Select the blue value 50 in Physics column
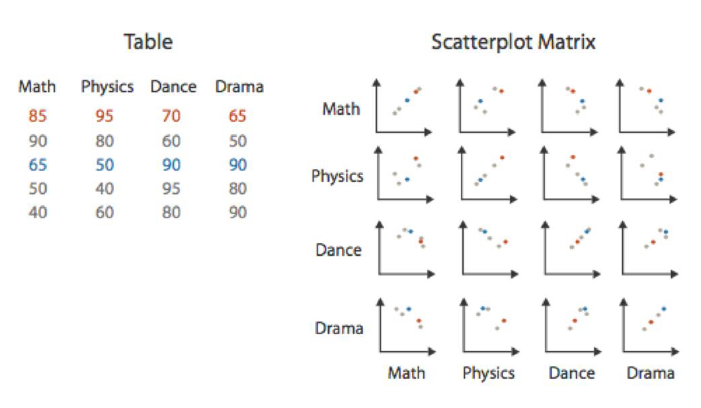 coord(105,165)
